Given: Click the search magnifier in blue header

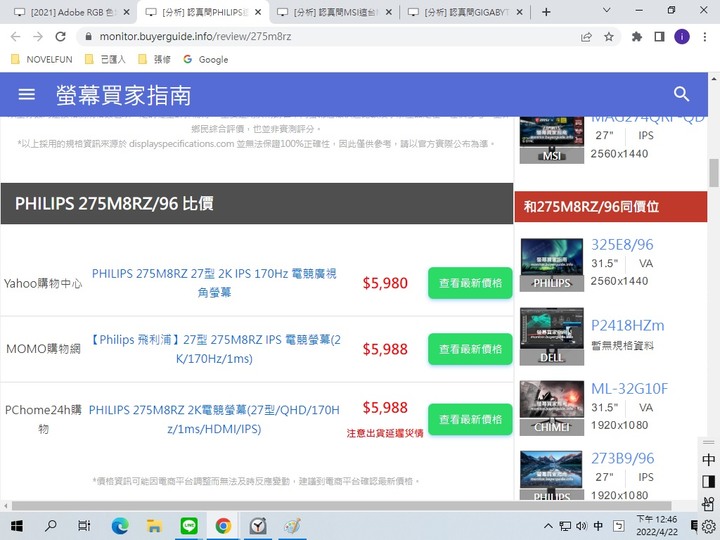Looking at the screenshot, I should pyautogui.click(x=681, y=94).
